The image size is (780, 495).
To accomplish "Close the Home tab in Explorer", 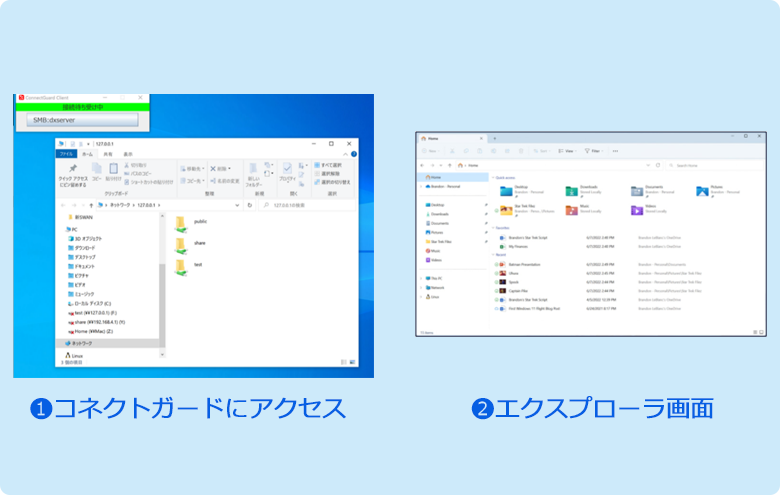I will 481,138.
